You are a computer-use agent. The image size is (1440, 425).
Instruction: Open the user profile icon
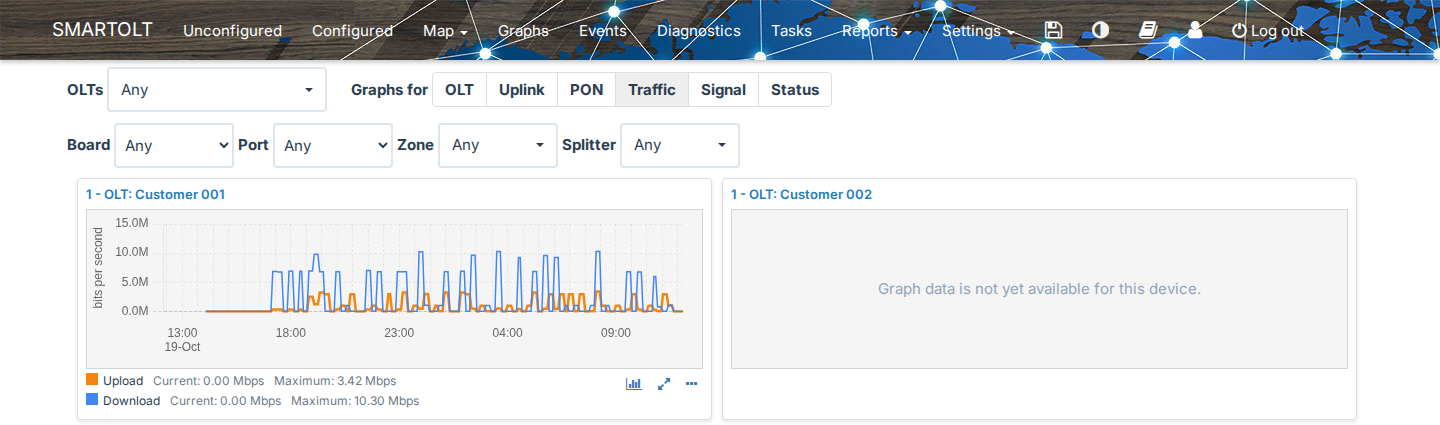(x=1194, y=30)
